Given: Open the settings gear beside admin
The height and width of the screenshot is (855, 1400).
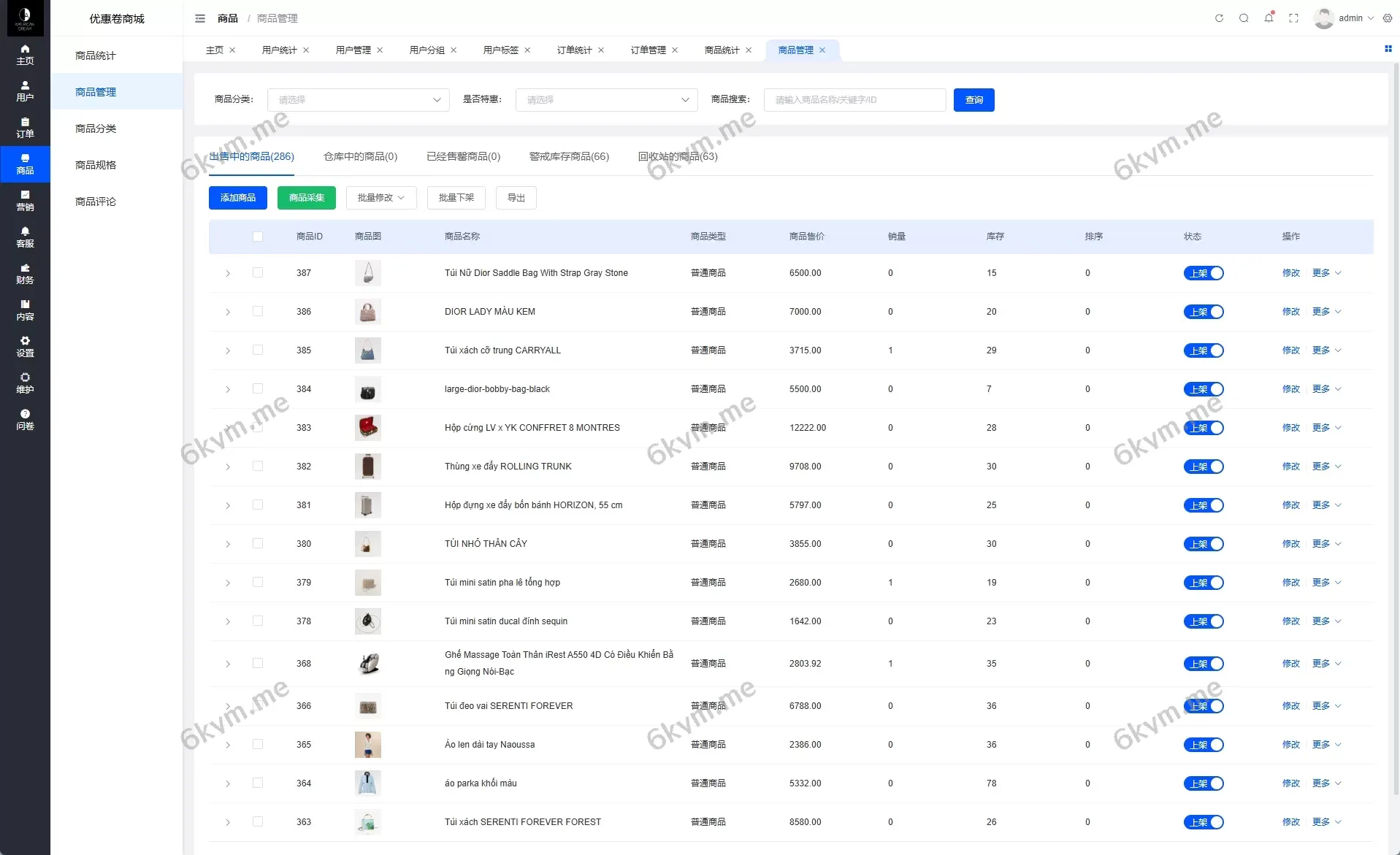Looking at the screenshot, I should click(x=1388, y=18).
